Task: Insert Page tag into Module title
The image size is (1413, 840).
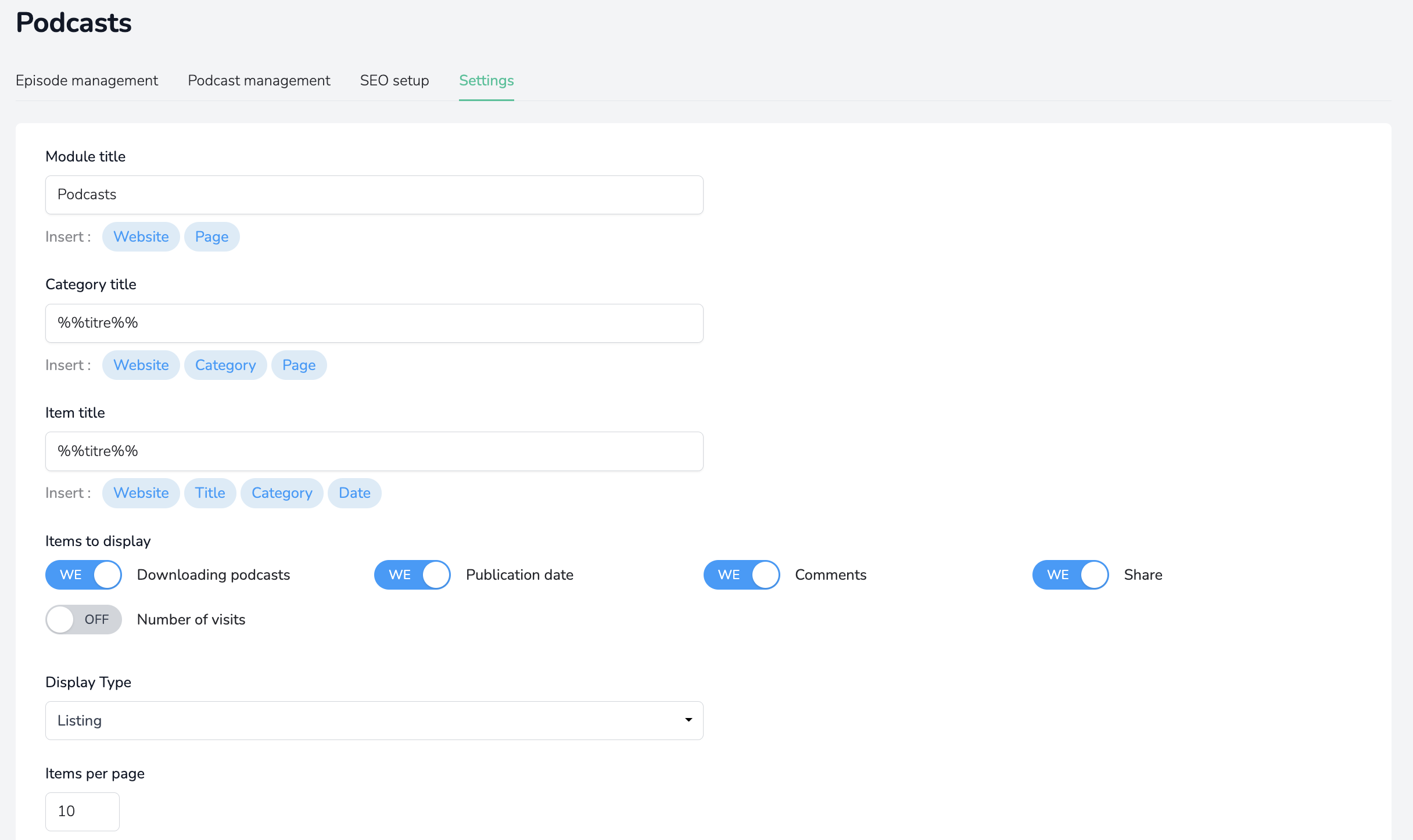Action: pyautogui.click(x=212, y=236)
